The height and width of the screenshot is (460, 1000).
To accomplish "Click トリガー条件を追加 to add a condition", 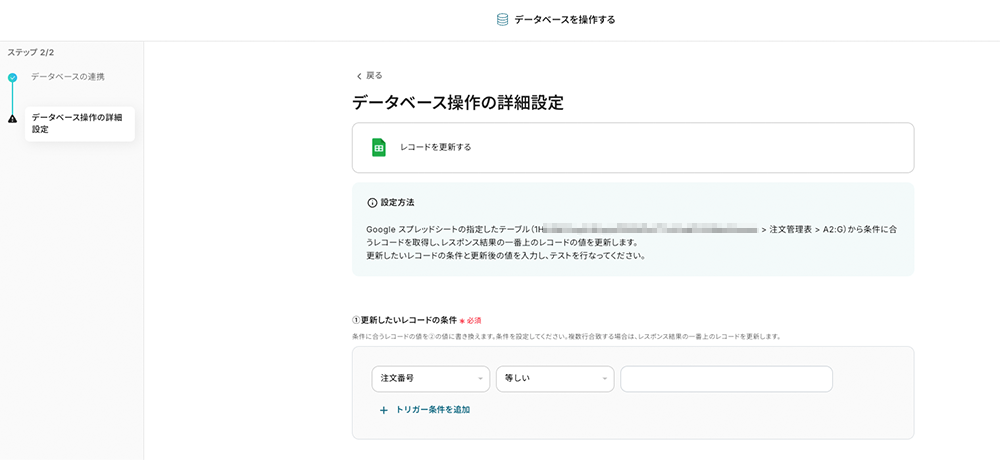I will (x=432, y=410).
